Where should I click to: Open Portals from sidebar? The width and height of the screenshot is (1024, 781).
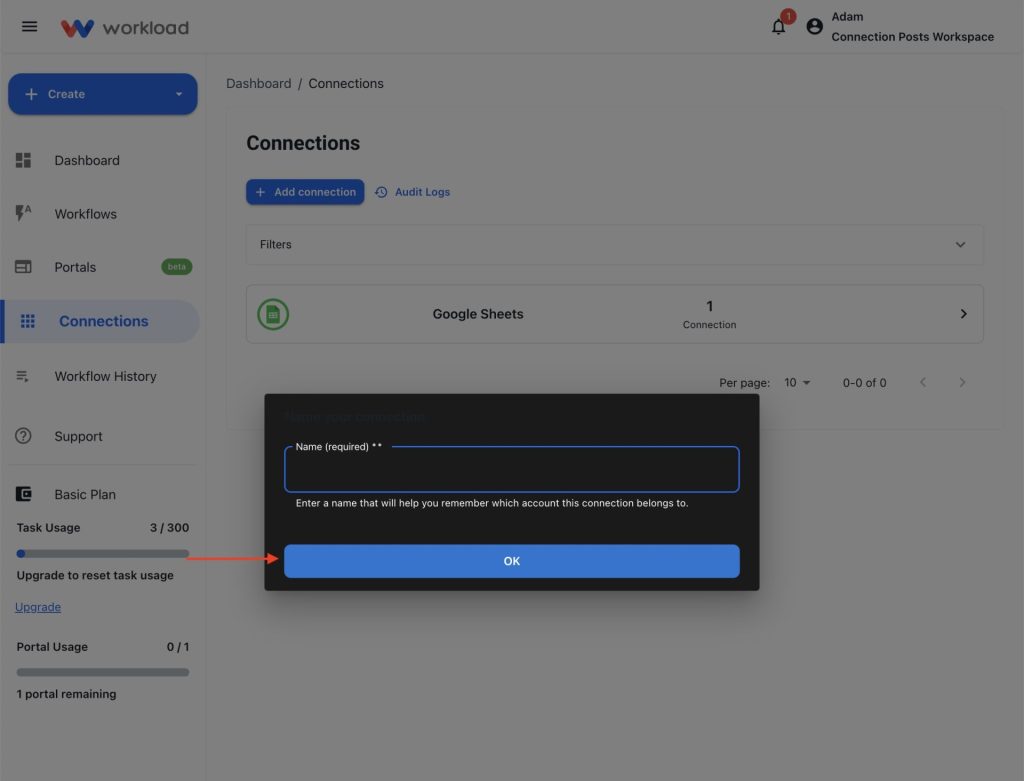(75, 267)
